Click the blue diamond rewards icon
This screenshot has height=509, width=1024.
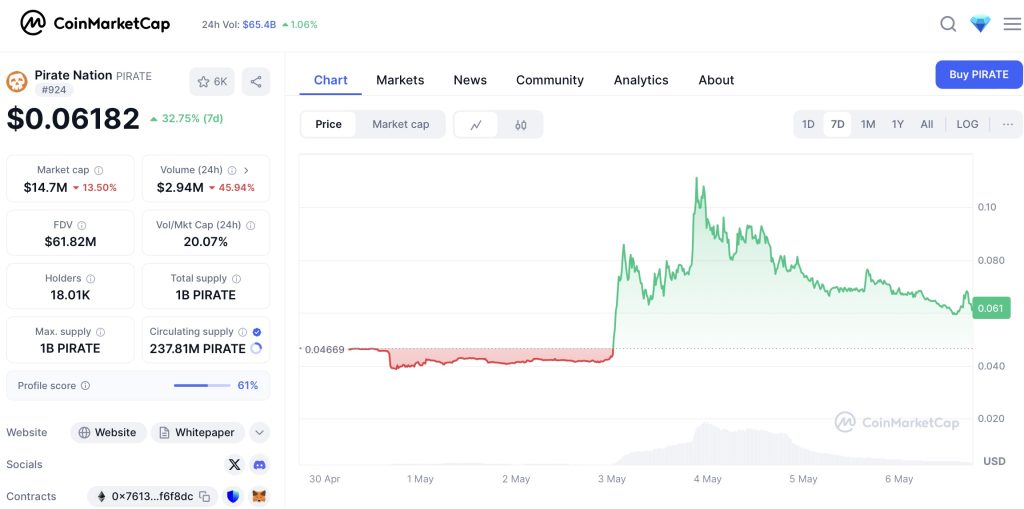(x=980, y=24)
